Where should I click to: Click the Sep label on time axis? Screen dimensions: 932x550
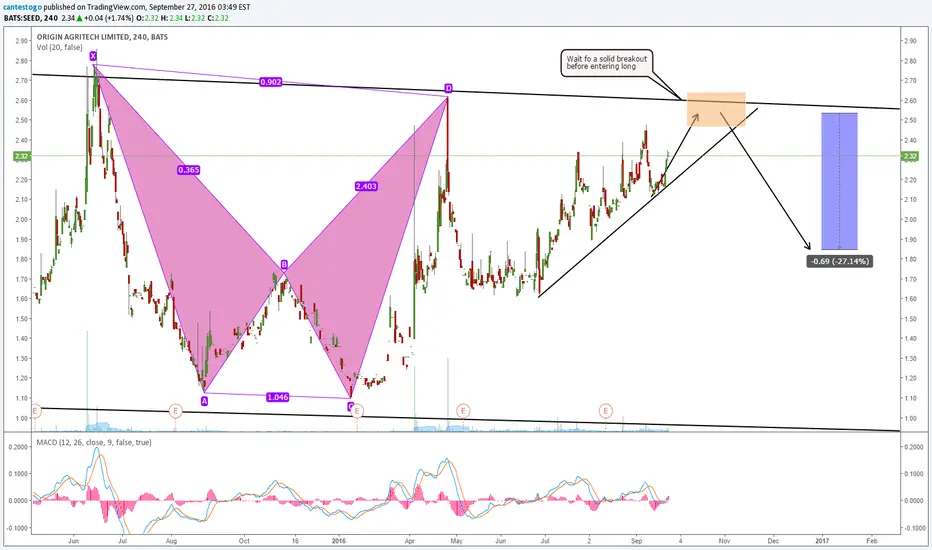point(637,541)
